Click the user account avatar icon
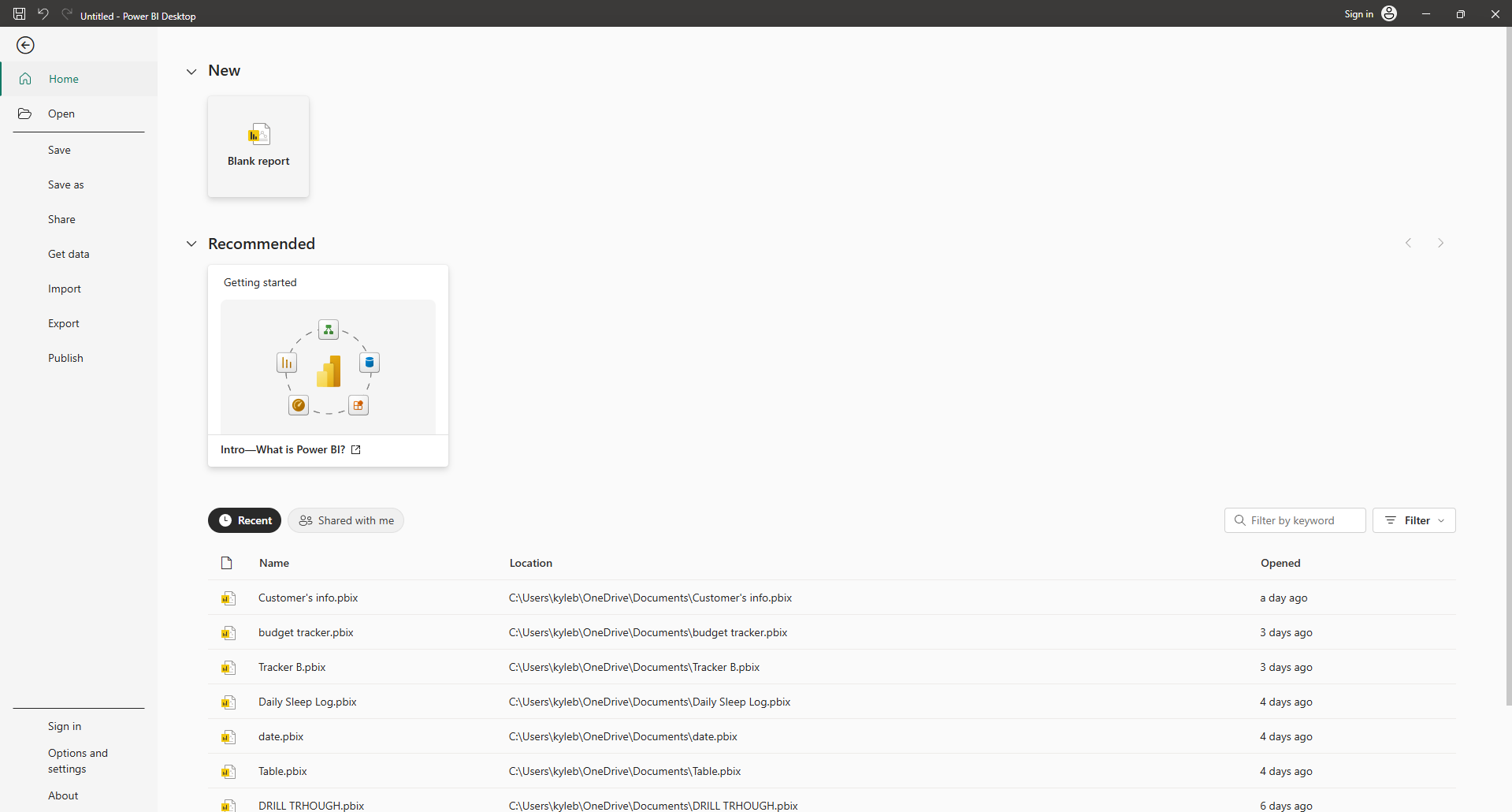 coord(1389,13)
